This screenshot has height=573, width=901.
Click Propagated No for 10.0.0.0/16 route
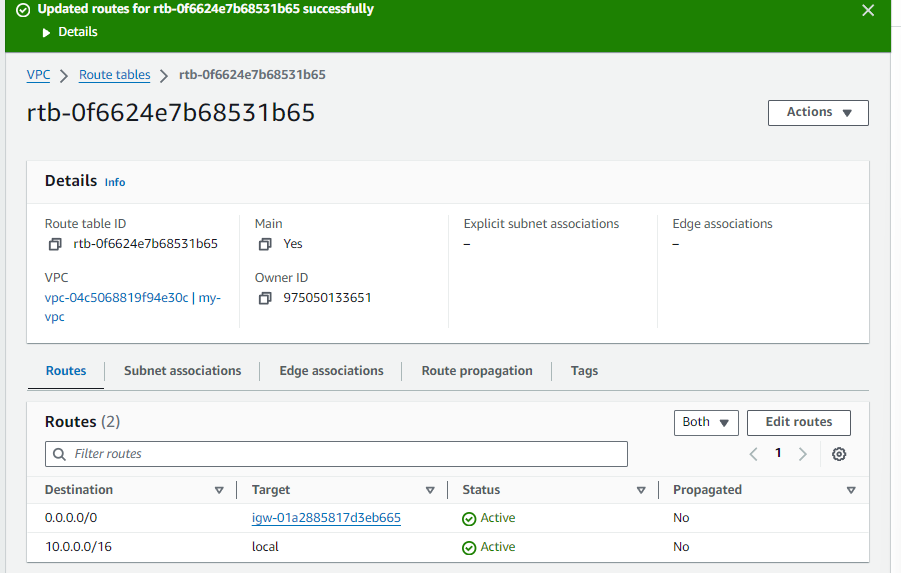(681, 547)
